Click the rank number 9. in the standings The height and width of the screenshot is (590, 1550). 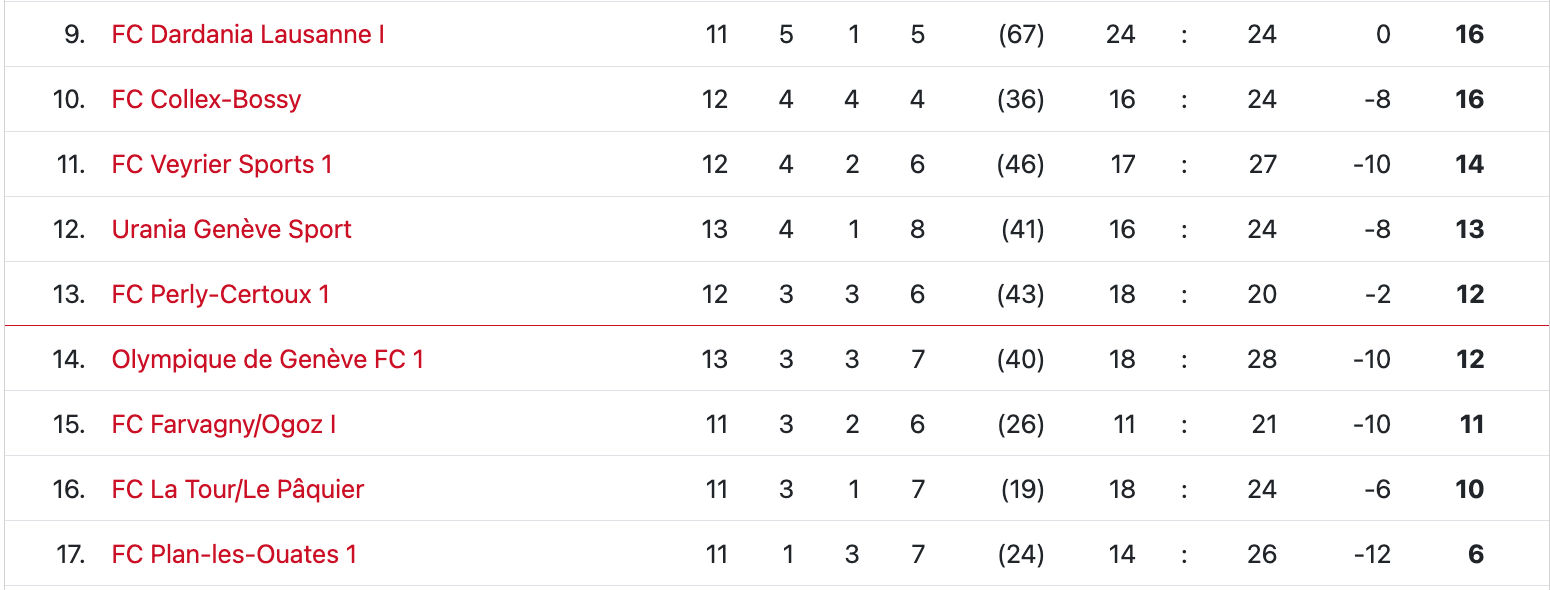coord(74,35)
